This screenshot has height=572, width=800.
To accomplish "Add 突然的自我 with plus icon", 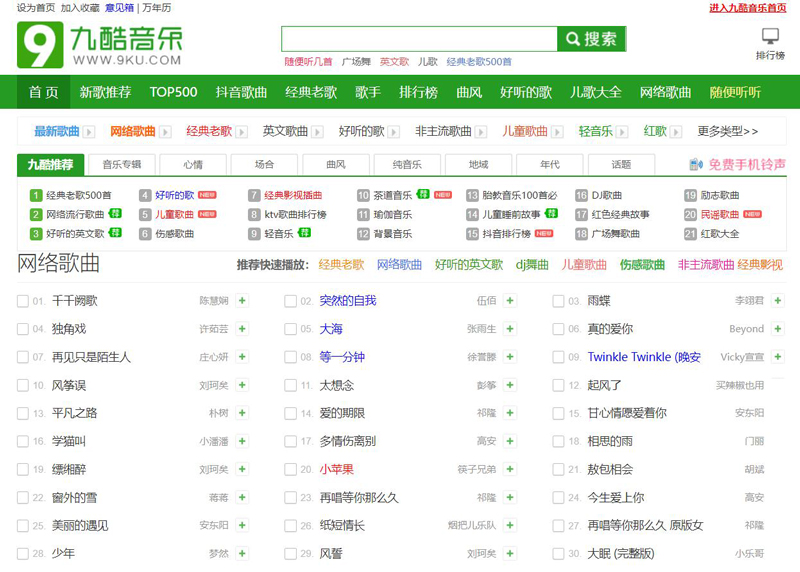I will (510, 301).
